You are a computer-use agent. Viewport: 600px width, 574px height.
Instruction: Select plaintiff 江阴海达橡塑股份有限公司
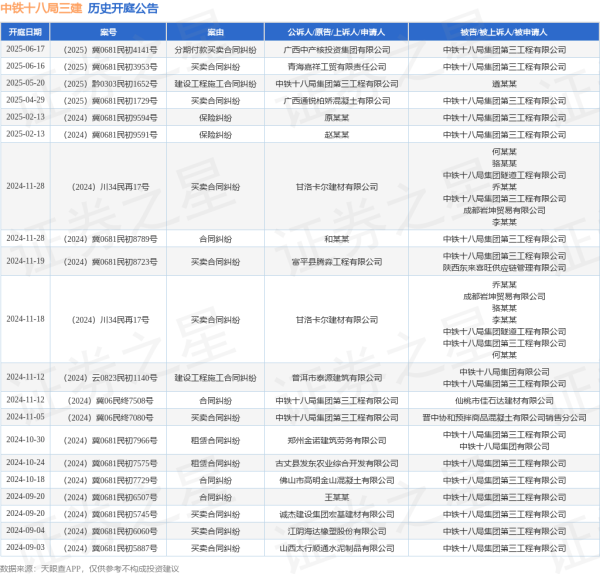click(x=336, y=530)
